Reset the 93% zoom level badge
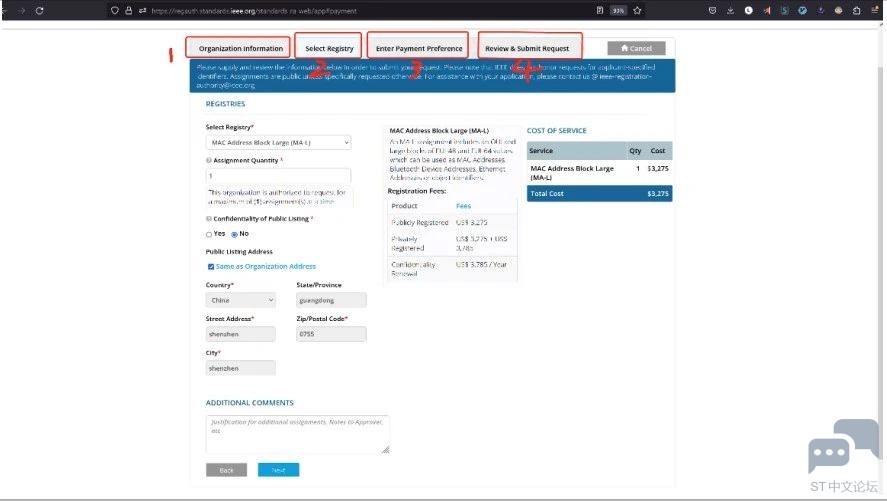This screenshot has height=502, width=887. pyautogui.click(x=618, y=10)
